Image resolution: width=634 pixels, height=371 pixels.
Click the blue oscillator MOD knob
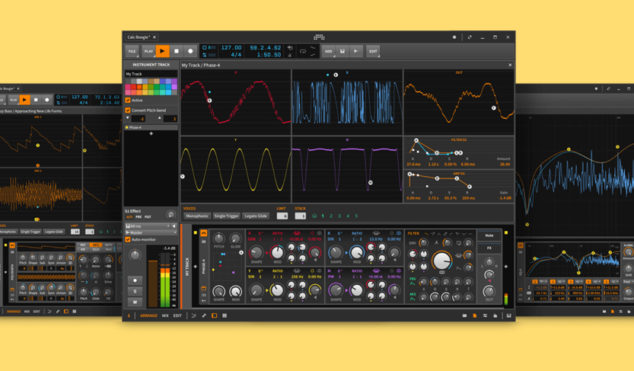click(357, 253)
